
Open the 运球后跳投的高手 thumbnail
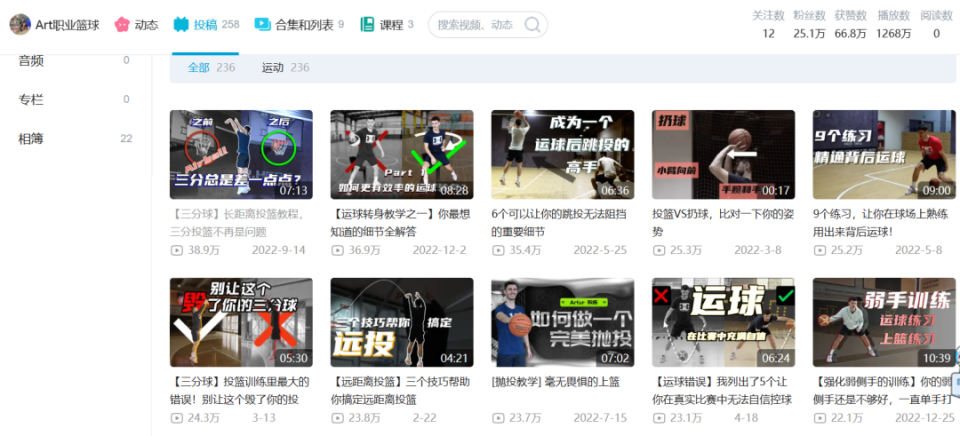pos(563,155)
